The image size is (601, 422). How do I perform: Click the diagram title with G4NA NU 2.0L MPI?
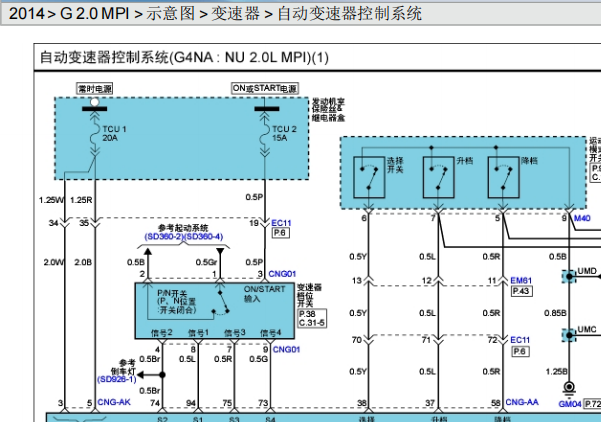(x=184, y=57)
